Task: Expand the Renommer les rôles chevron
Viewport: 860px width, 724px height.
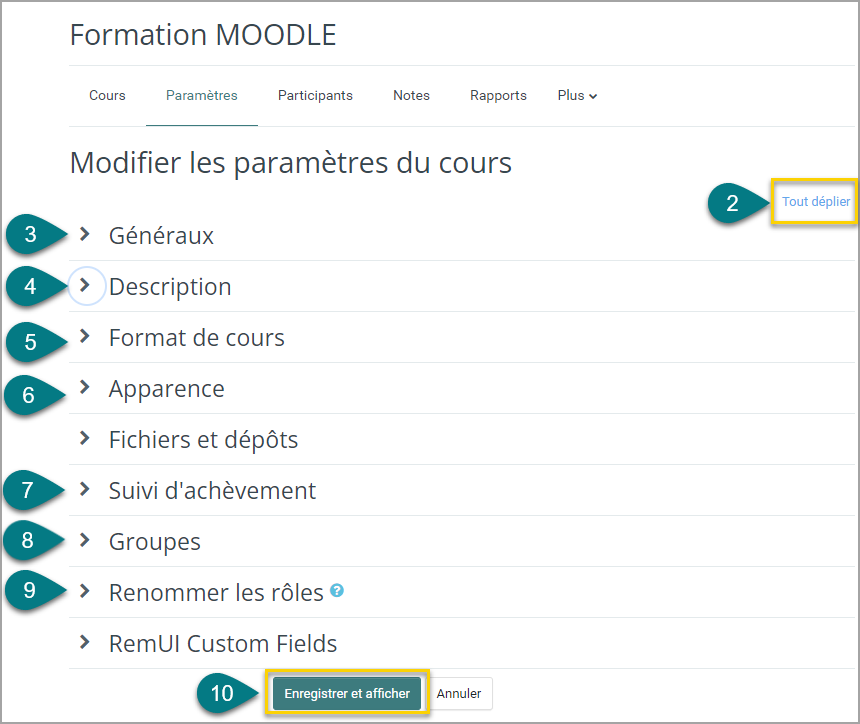Action: click(x=84, y=591)
